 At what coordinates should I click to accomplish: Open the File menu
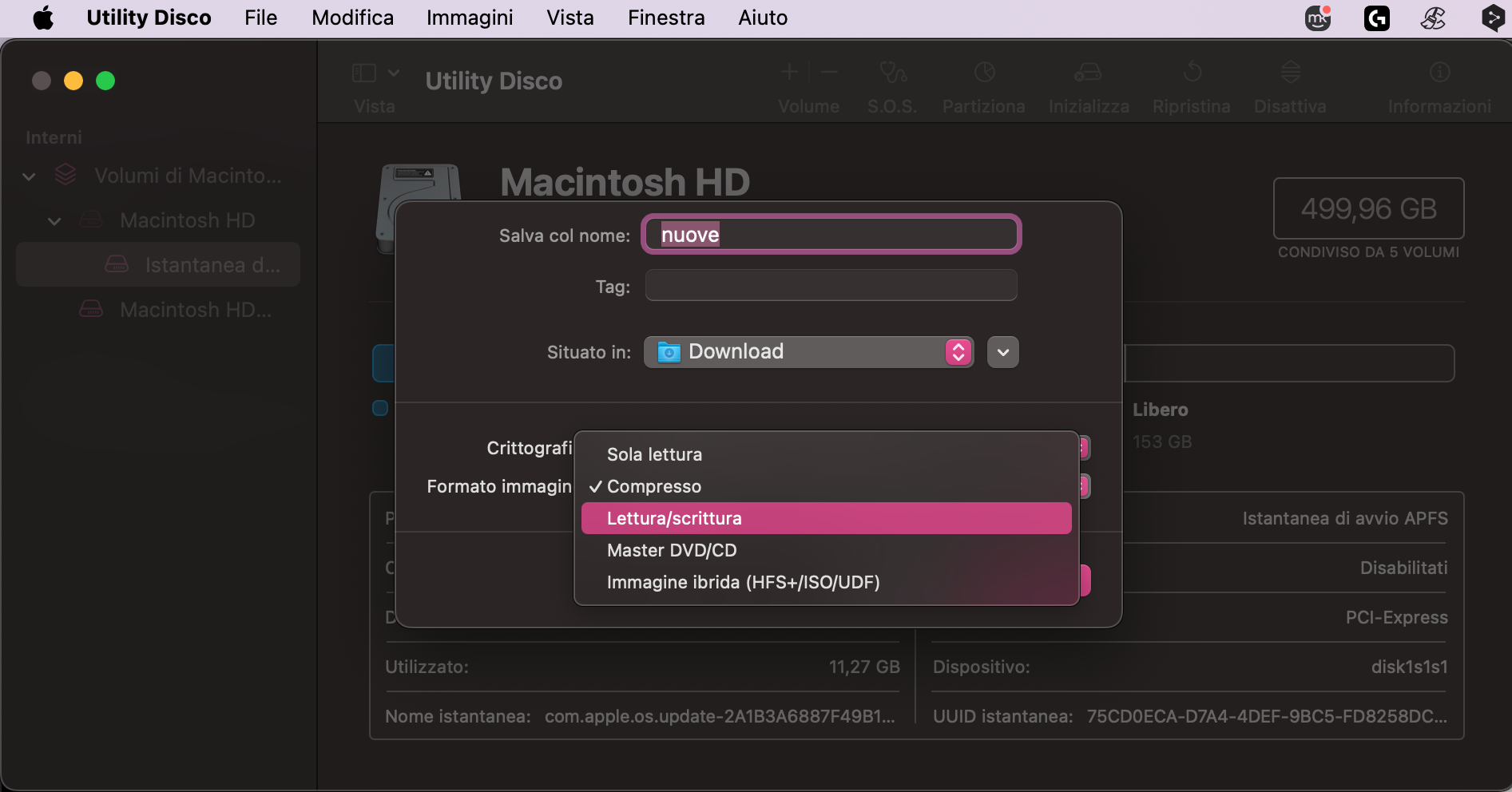(x=260, y=18)
